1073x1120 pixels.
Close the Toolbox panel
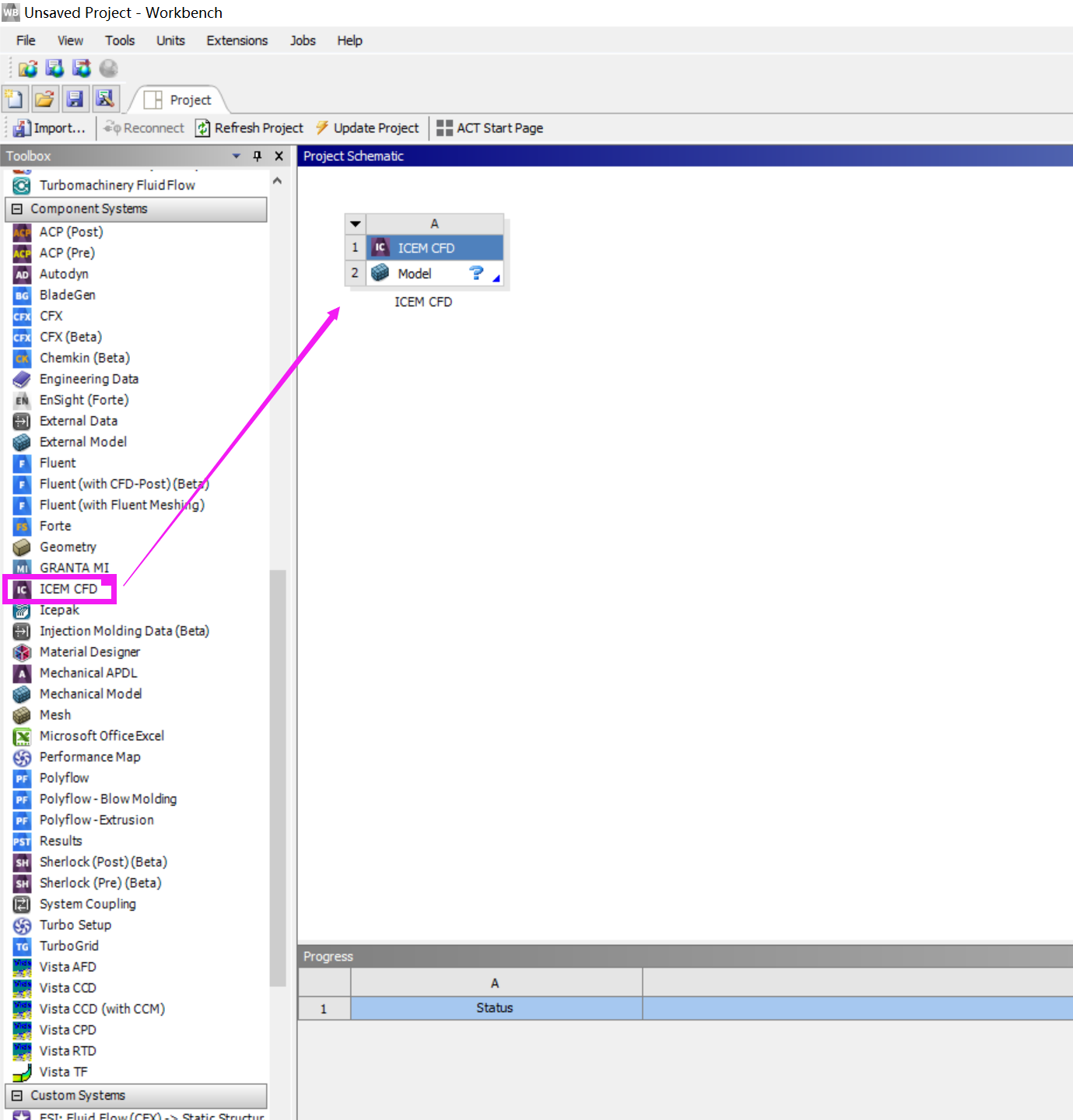pos(279,156)
